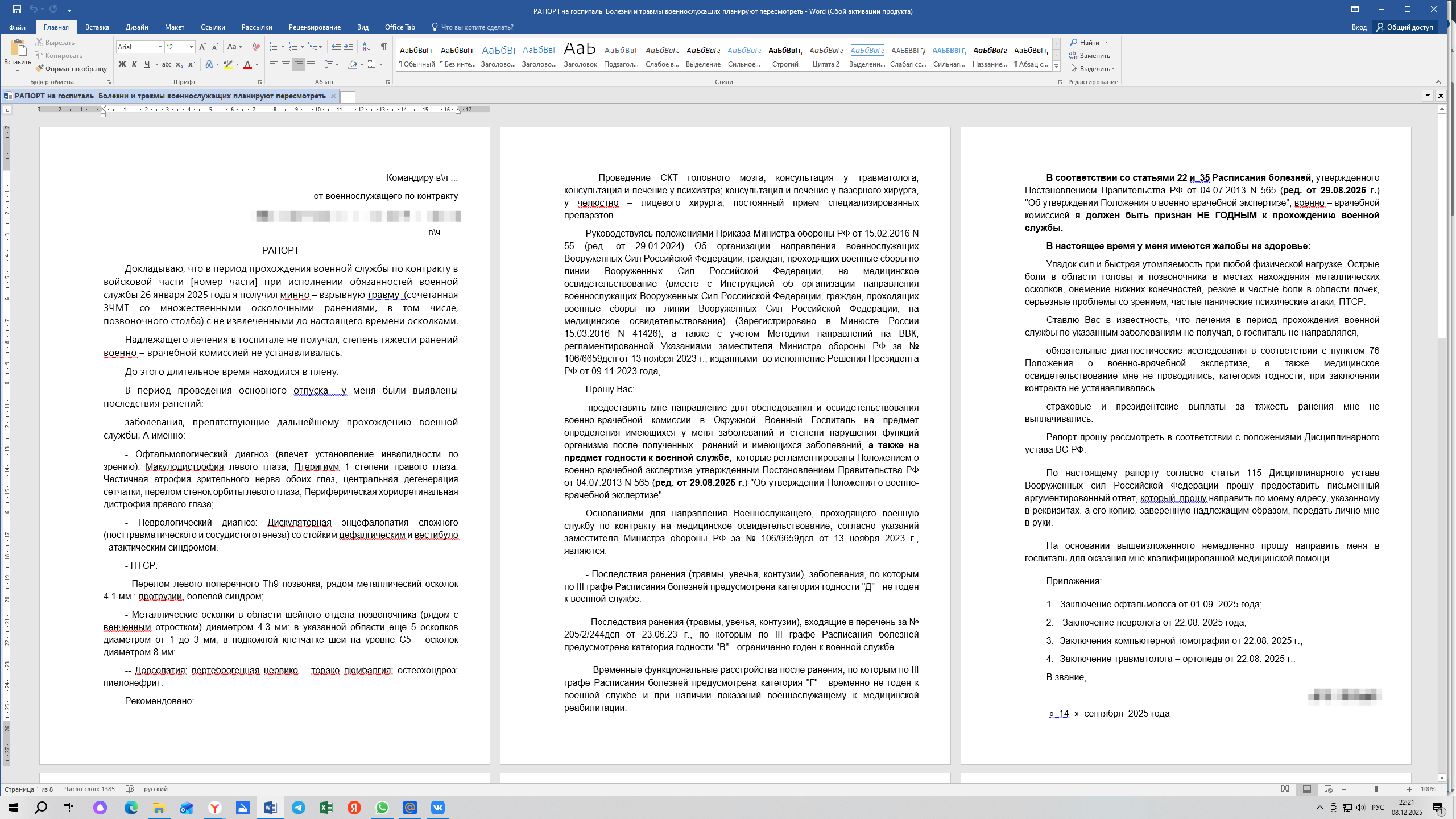This screenshot has height=819, width=1456.
Task: Open Excel from the taskbar
Action: pyautogui.click(x=326, y=808)
